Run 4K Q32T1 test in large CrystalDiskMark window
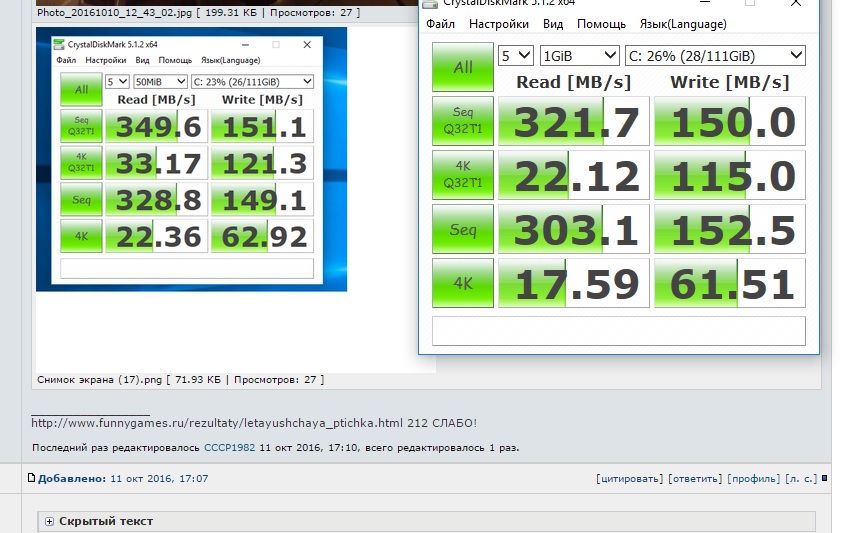This screenshot has width=860, height=533. 462,174
